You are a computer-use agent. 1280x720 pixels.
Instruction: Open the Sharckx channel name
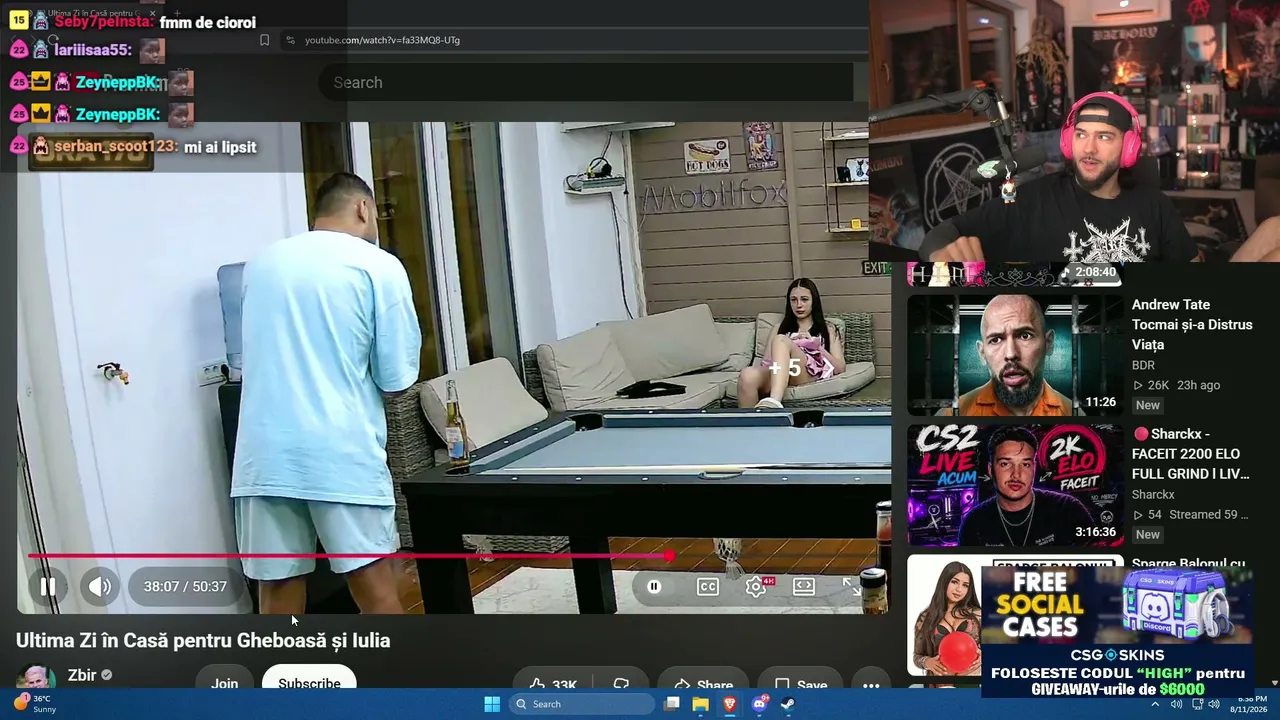(x=1153, y=494)
